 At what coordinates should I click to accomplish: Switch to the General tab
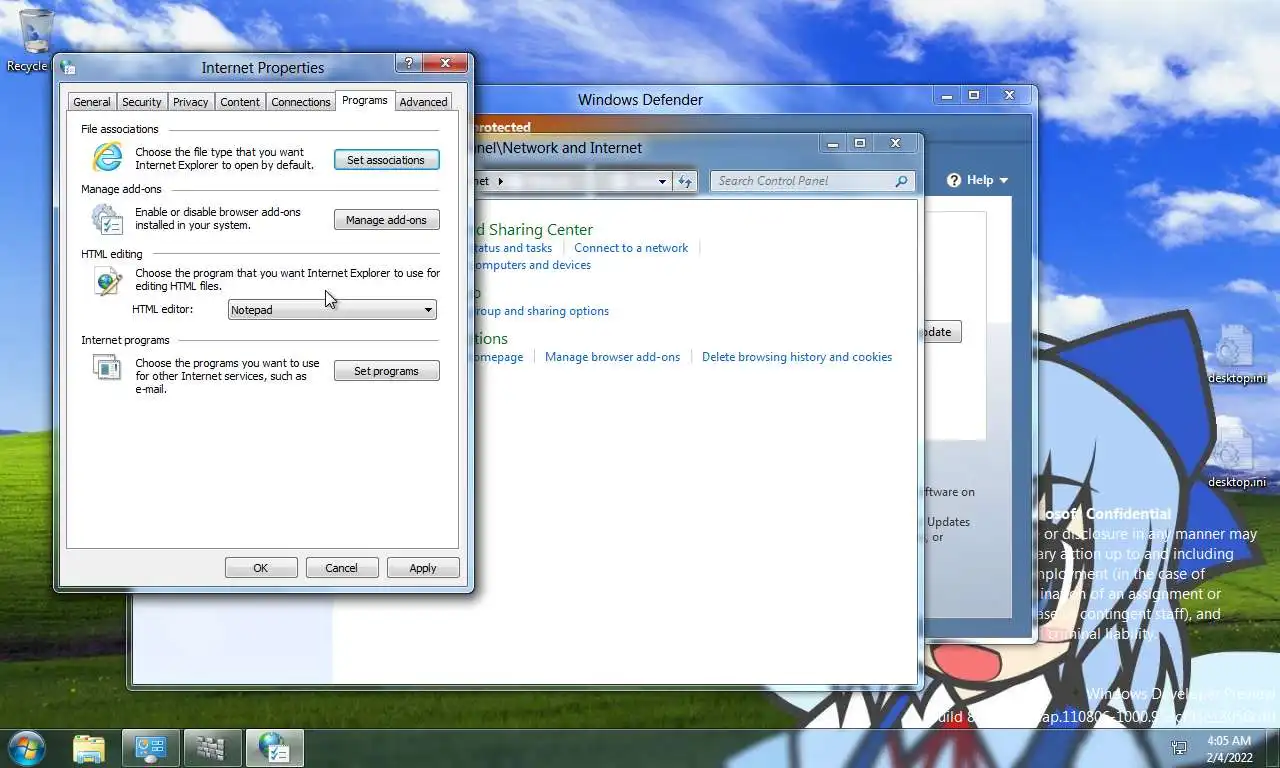(x=92, y=102)
